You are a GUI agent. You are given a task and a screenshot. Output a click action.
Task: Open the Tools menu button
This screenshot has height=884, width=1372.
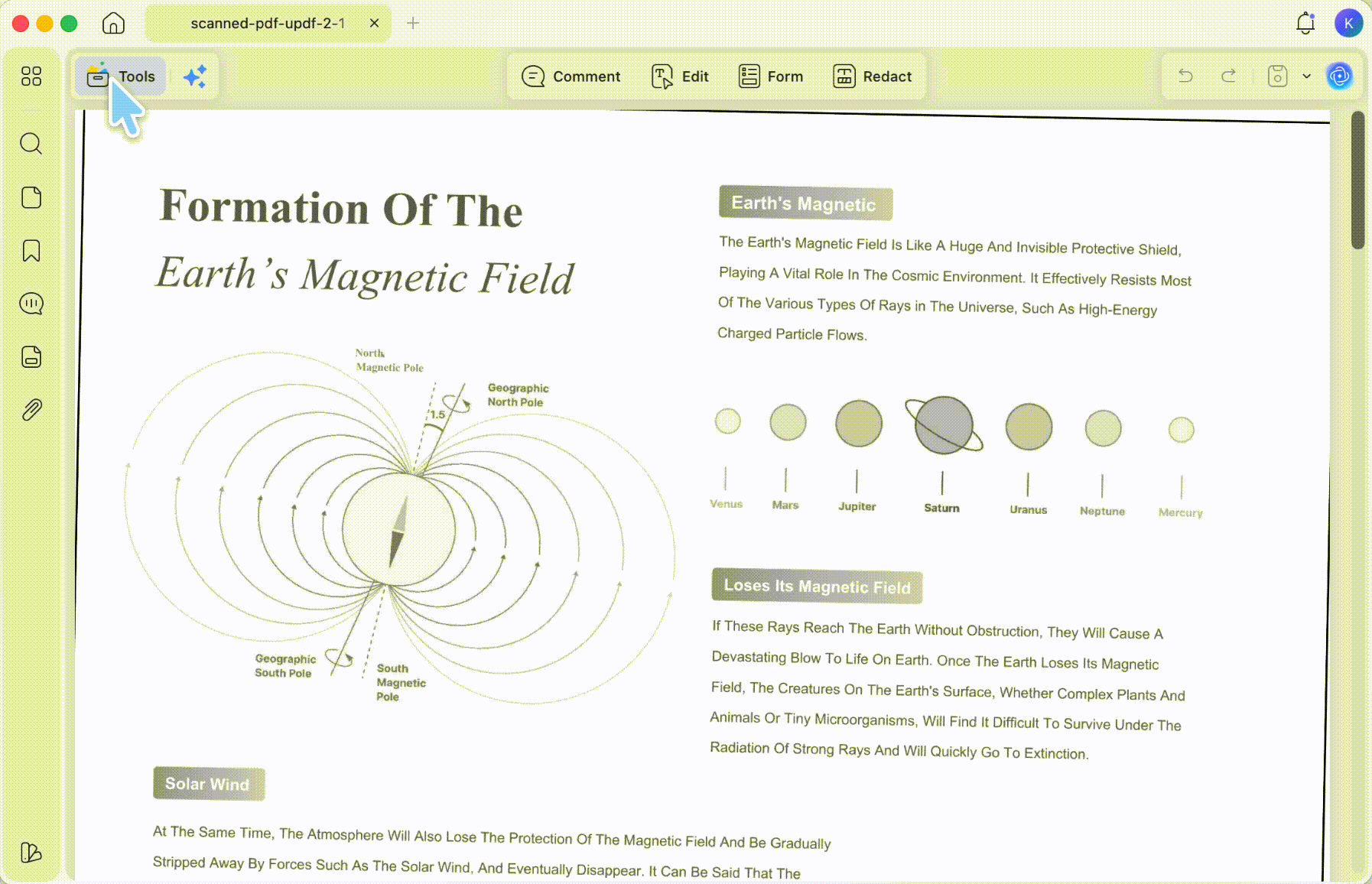pyautogui.click(x=120, y=76)
